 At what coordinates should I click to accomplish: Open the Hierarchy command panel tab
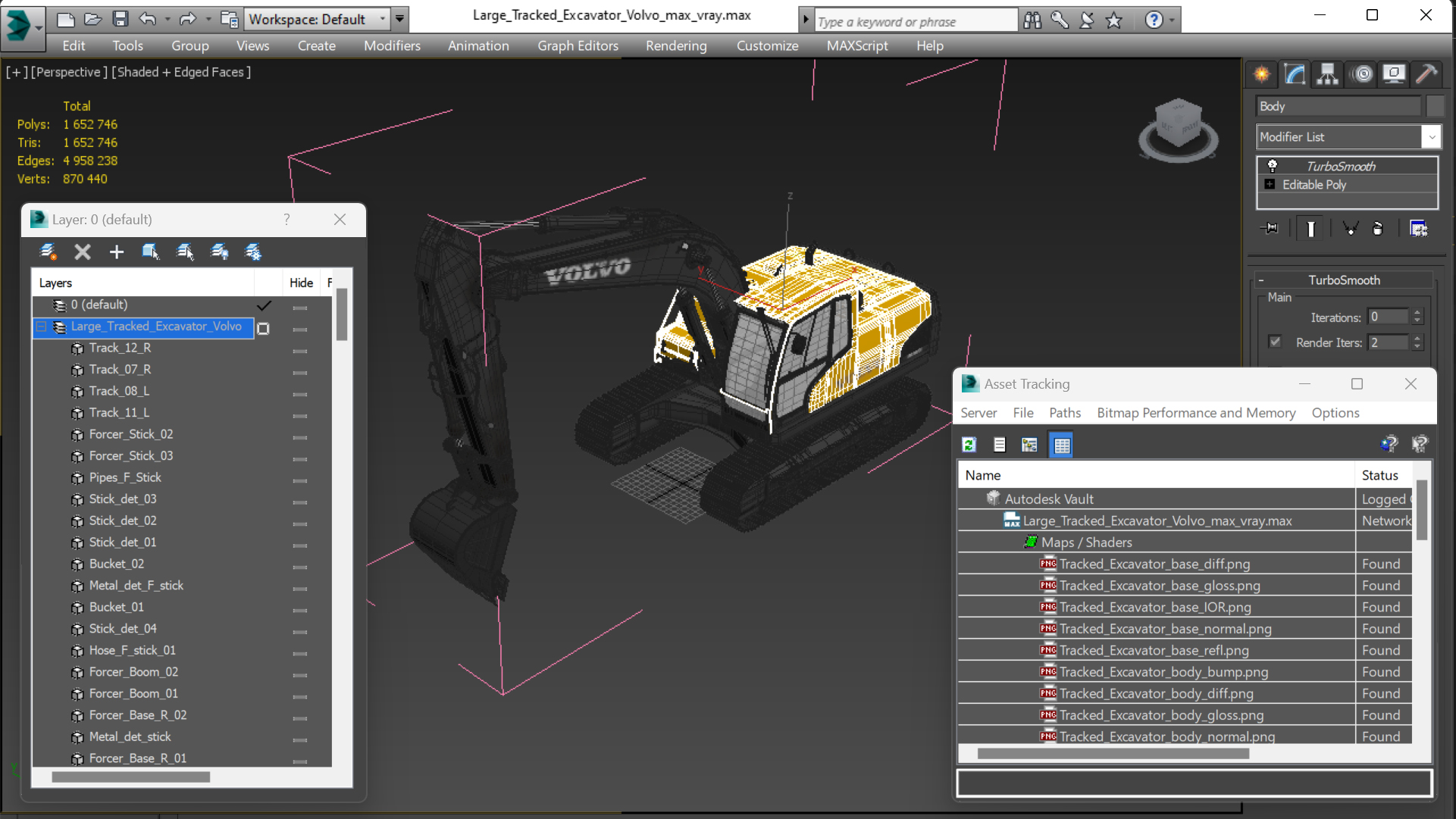1327,73
